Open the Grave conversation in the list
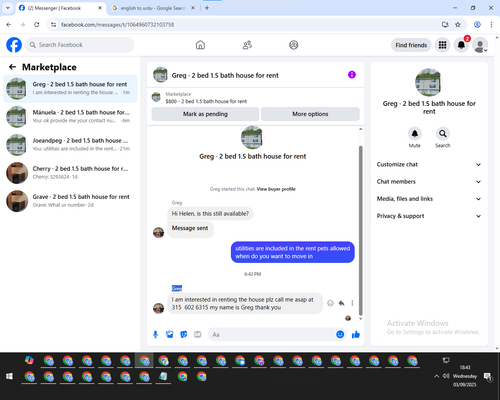500x400 pixels. (x=70, y=201)
